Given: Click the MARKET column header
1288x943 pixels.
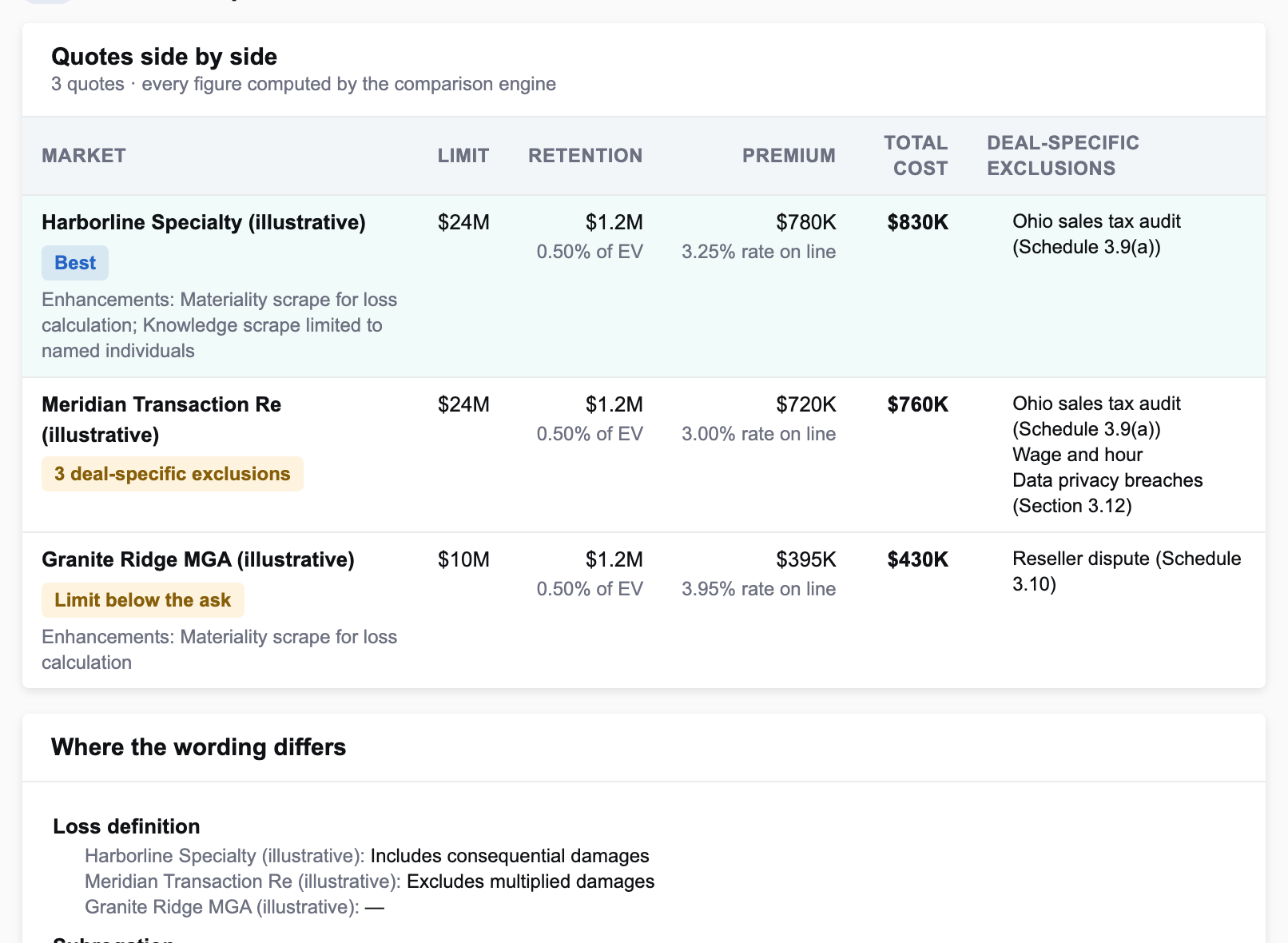Looking at the screenshot, I should (84, 156).
